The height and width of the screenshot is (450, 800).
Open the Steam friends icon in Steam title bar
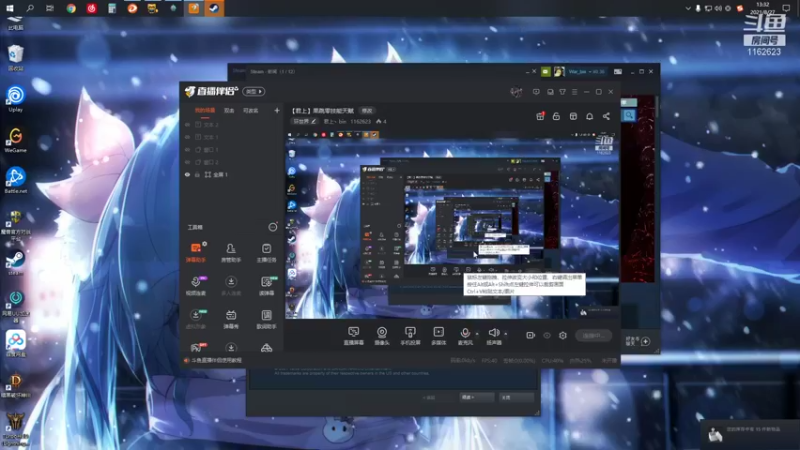pyautogui.click(x=545, y=71)
